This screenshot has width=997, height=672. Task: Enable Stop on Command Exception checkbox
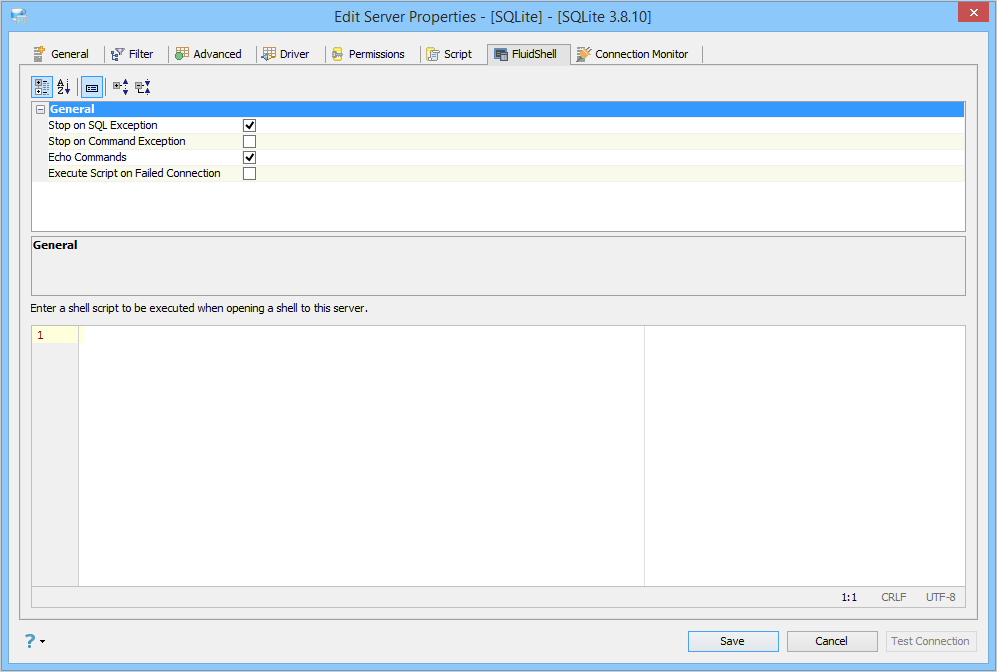[249, 141]
